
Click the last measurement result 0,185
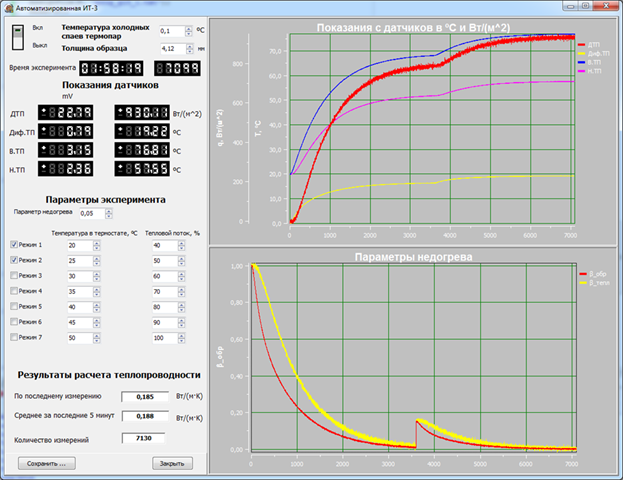coord(145,397)
